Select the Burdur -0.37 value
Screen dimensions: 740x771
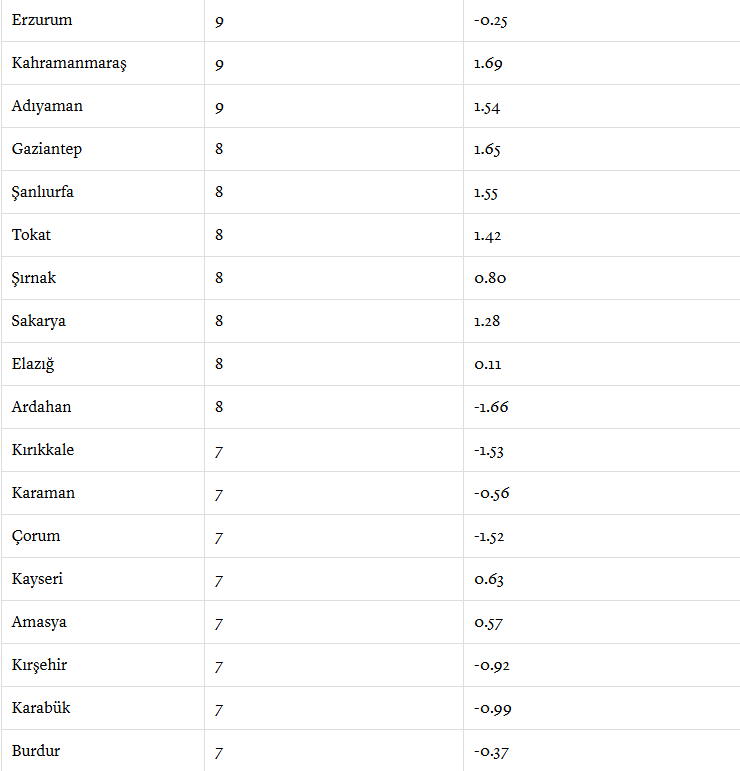coord(492,751)
